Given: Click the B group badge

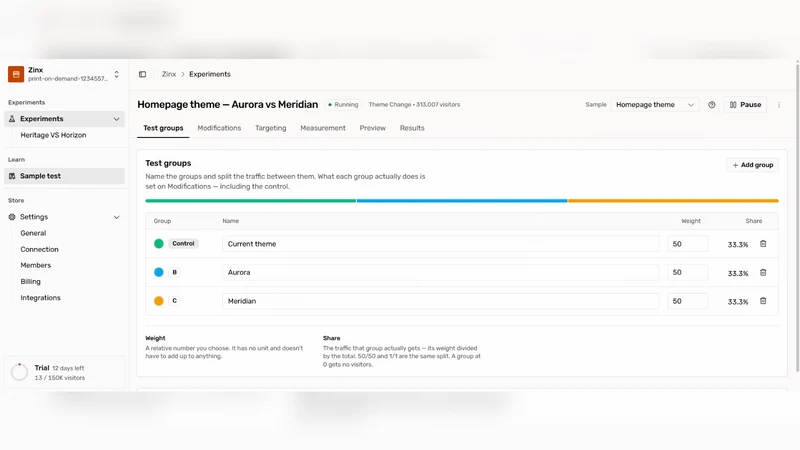Looking at the screenshot, I should (174, 272).
